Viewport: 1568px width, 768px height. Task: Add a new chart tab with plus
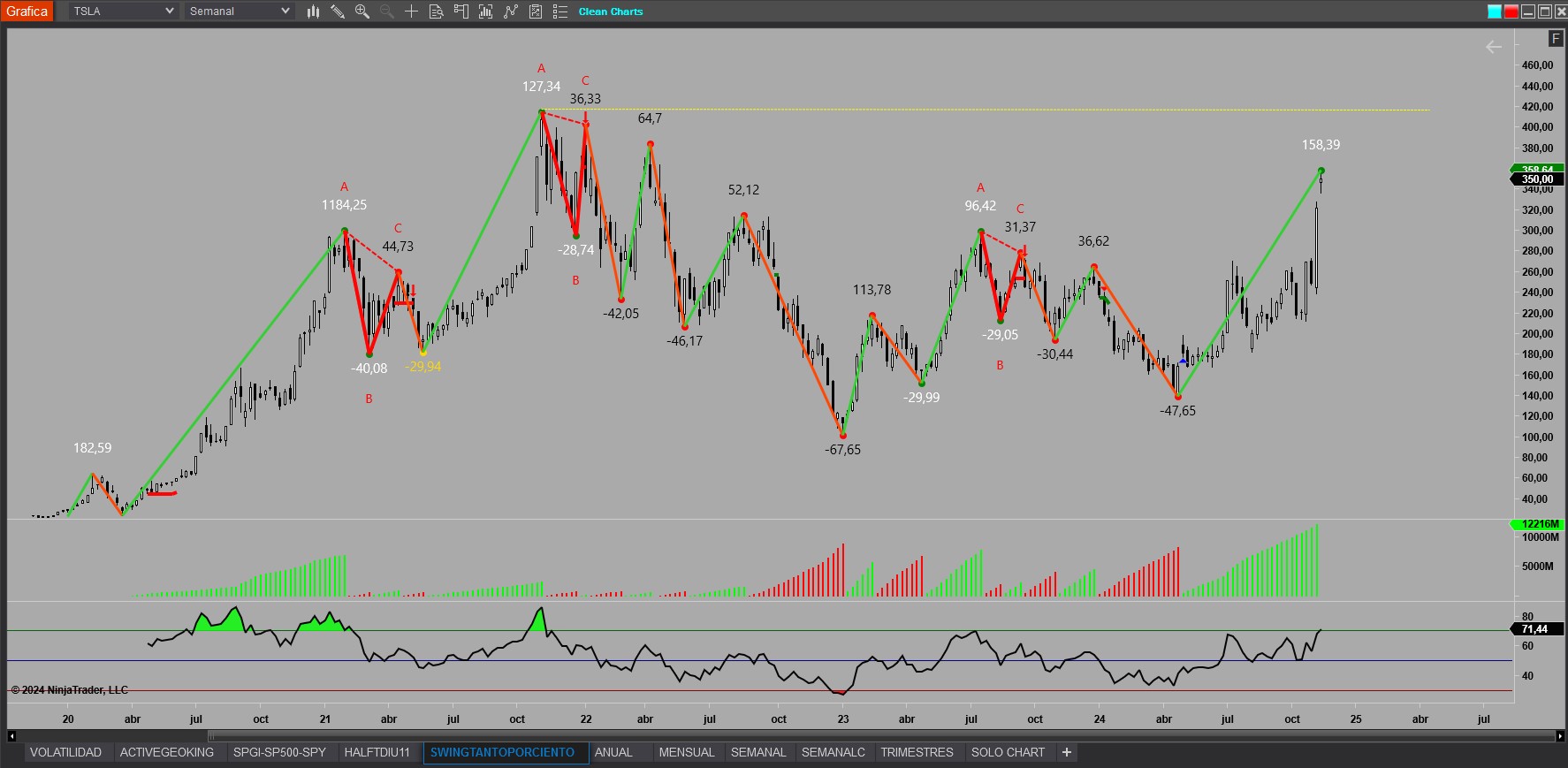tap(1067, 752)
